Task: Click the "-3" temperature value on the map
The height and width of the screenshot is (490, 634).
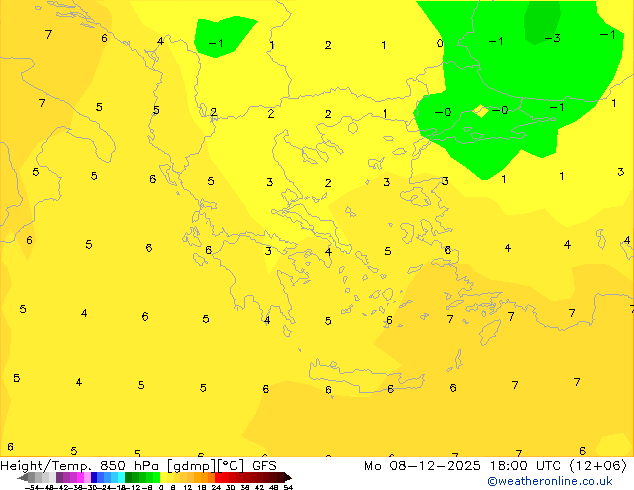Action: 552,38
